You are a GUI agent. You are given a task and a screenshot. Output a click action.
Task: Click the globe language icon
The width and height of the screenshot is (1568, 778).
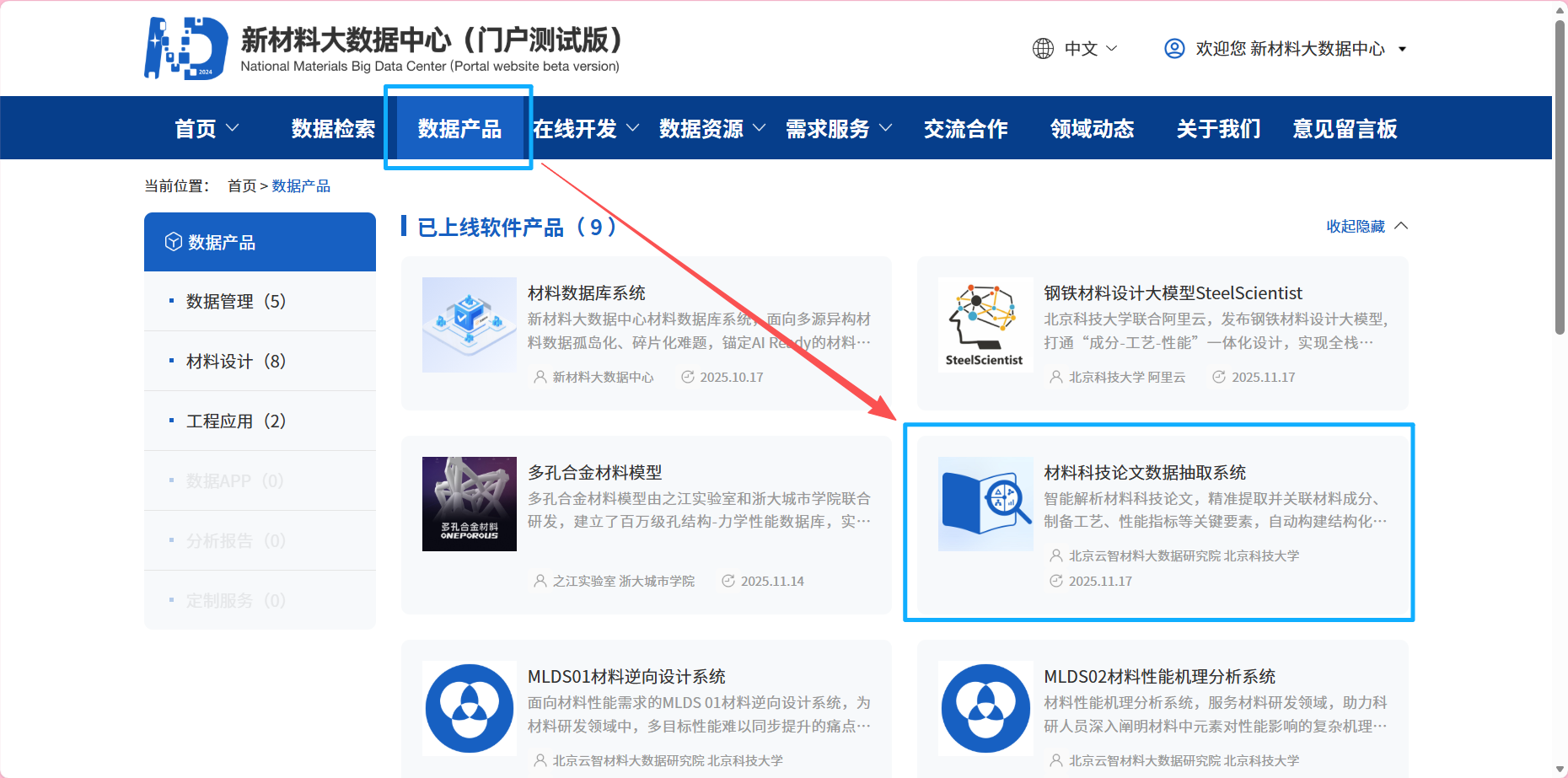1042,48
